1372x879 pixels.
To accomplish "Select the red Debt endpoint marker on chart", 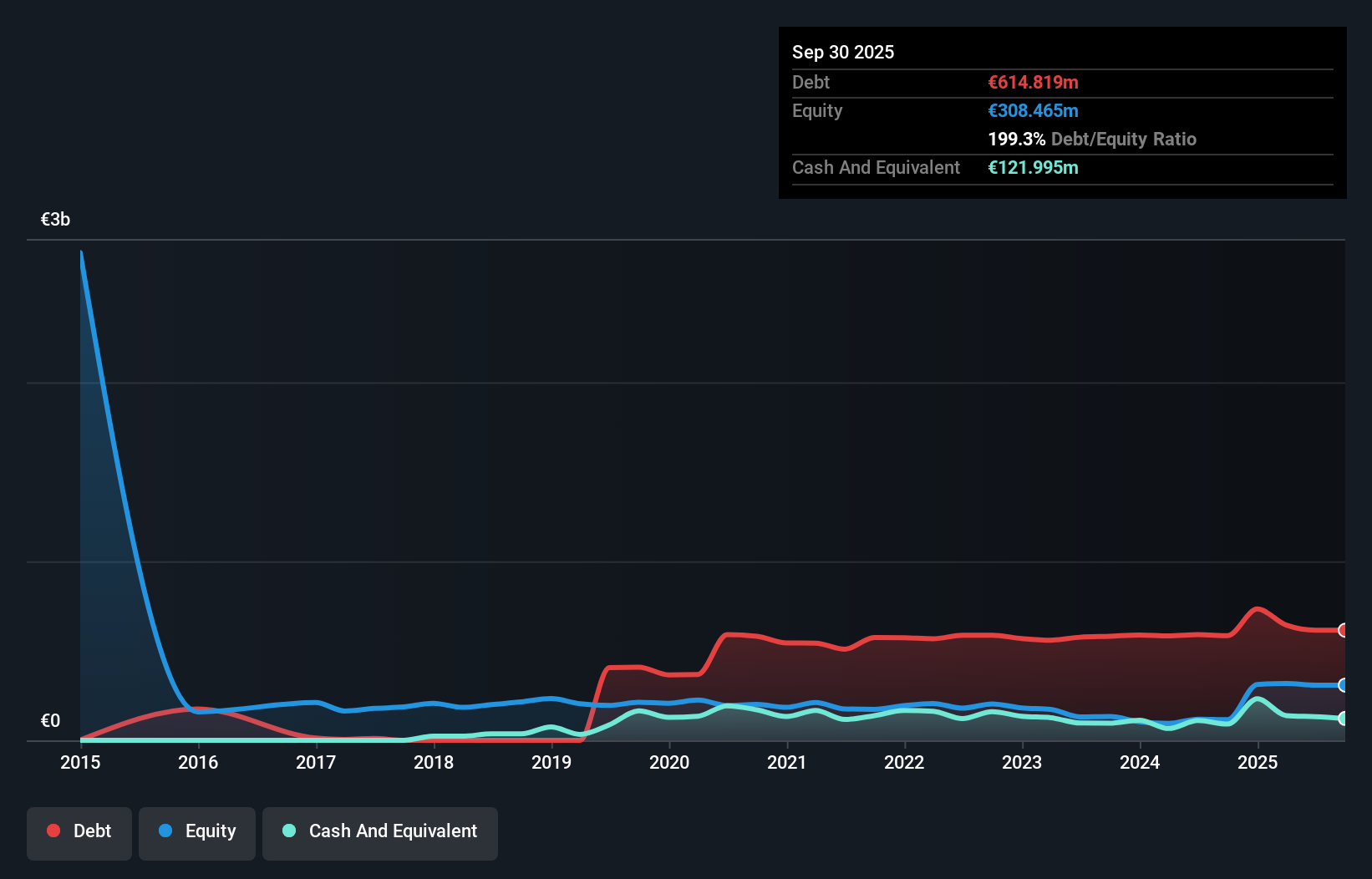I will click(1342, 629).
